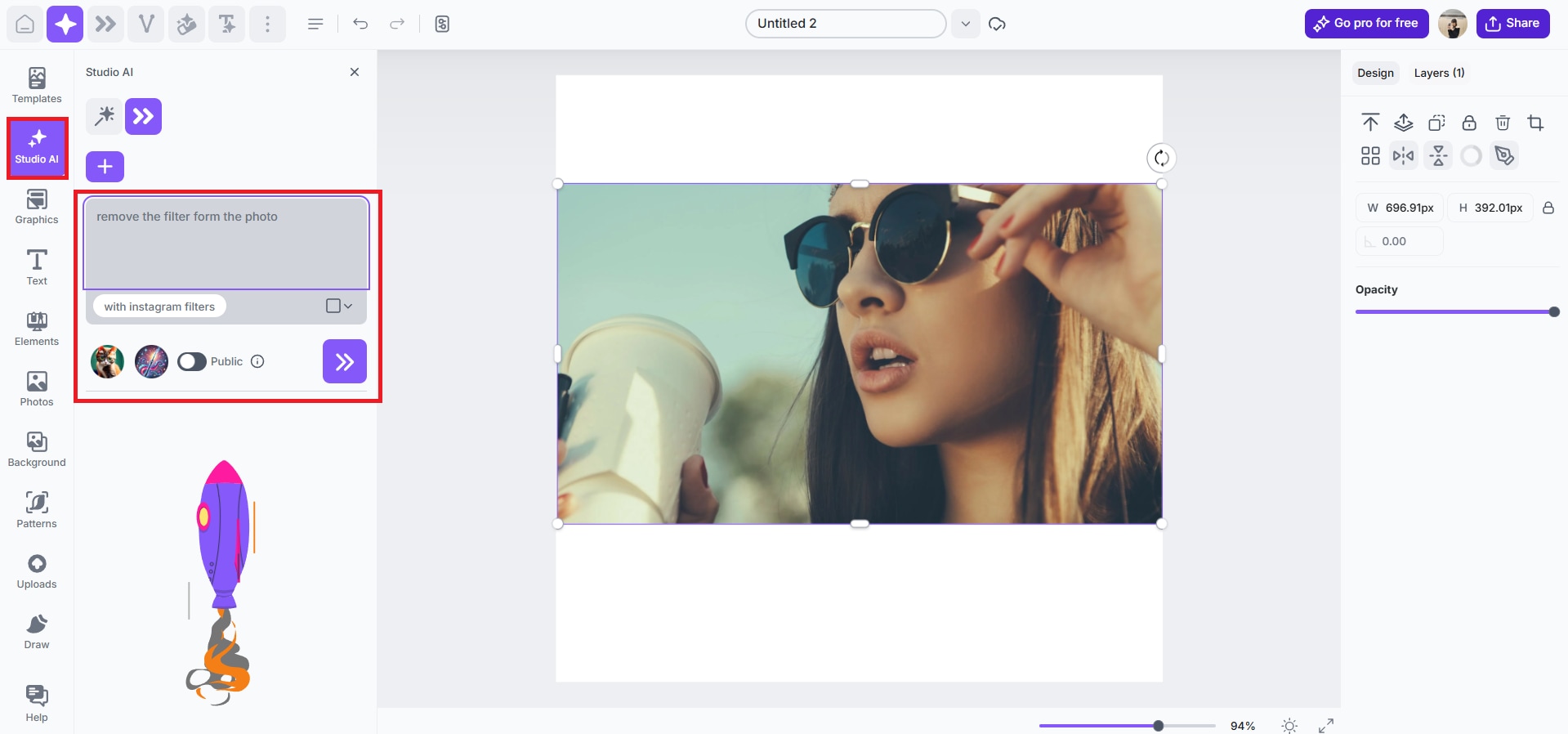Viewport: 1568px width, 734px height.
Task: Toggle the Public switch
Action: pyautogui.click(x=192, y=361)
